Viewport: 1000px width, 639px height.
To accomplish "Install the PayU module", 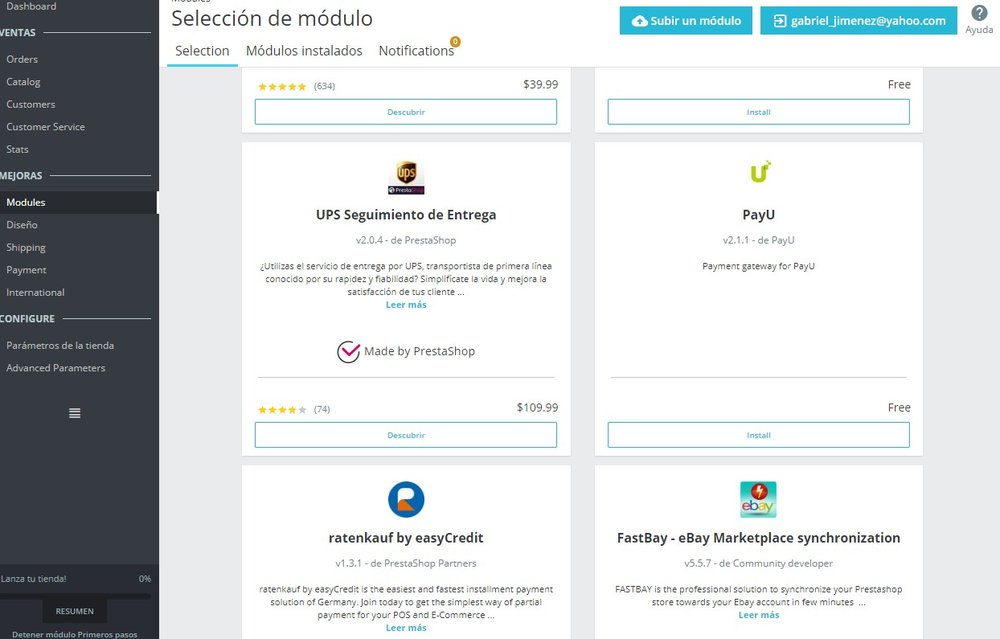I will [x=758, y=435].
